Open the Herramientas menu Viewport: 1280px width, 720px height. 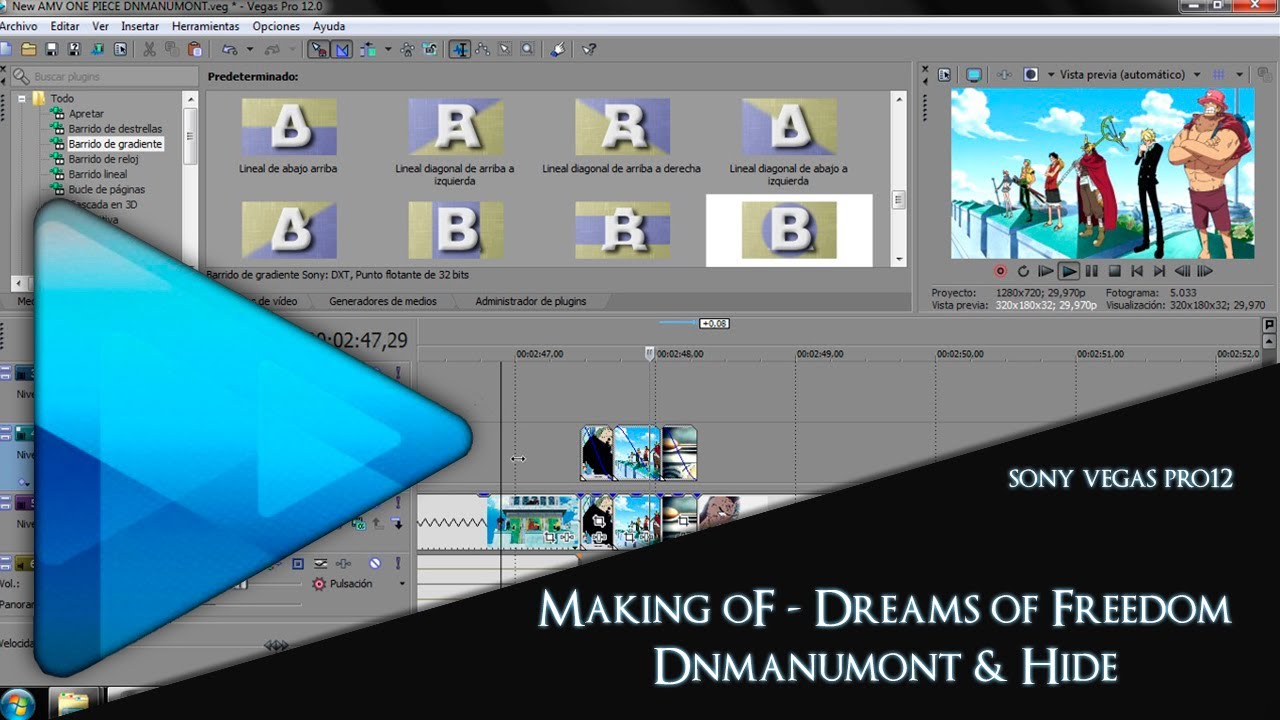tap(205, 26)
